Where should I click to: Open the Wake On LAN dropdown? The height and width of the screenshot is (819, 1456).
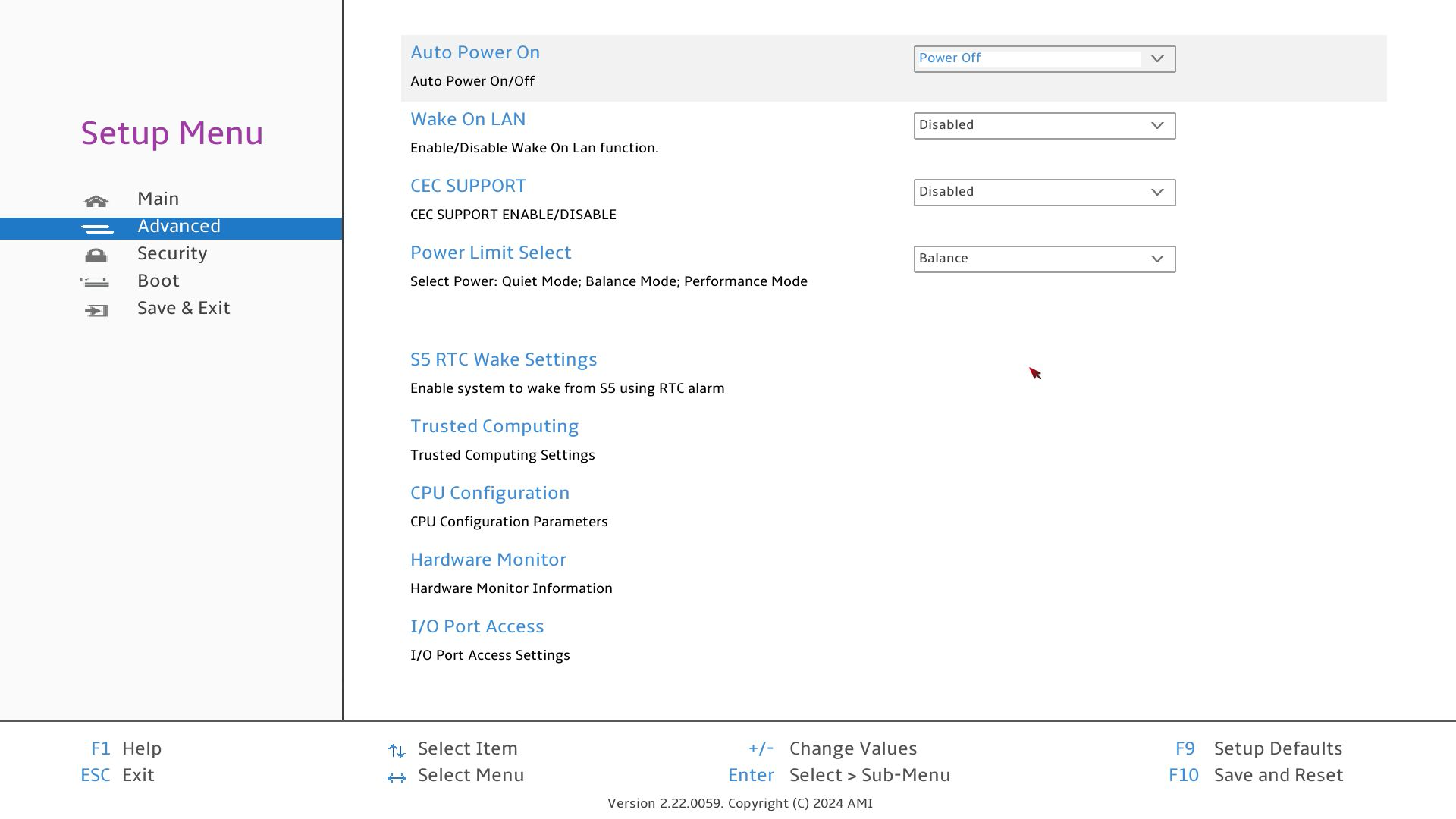point(1044,126)
